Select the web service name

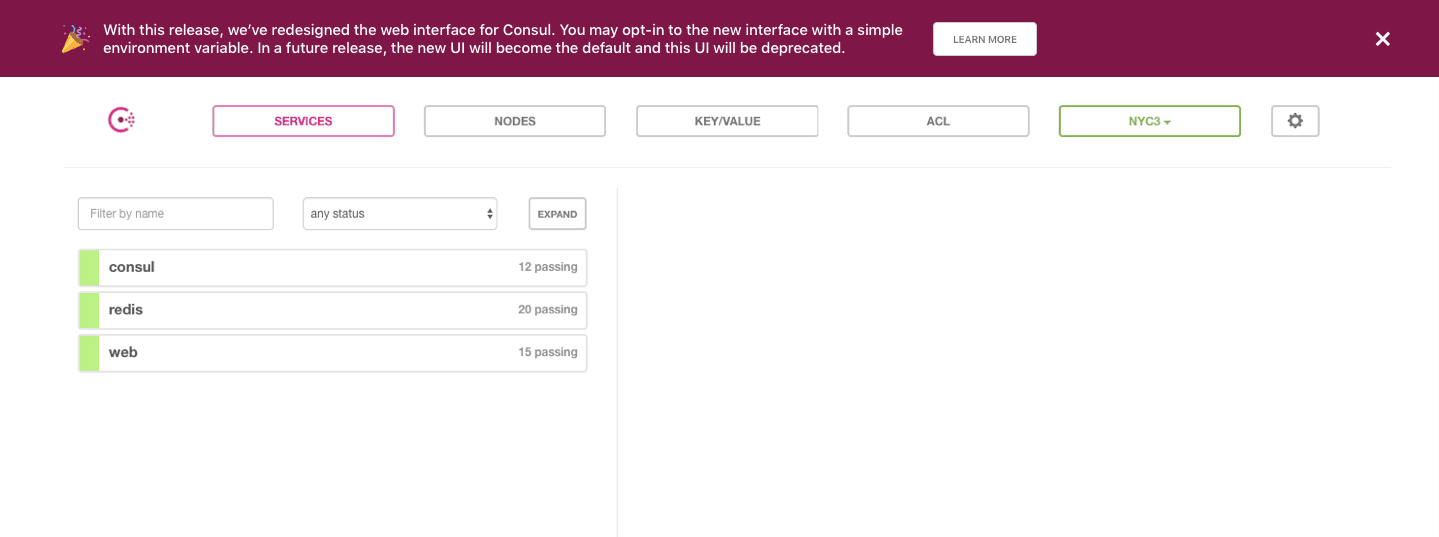click(x=123, y=353)
